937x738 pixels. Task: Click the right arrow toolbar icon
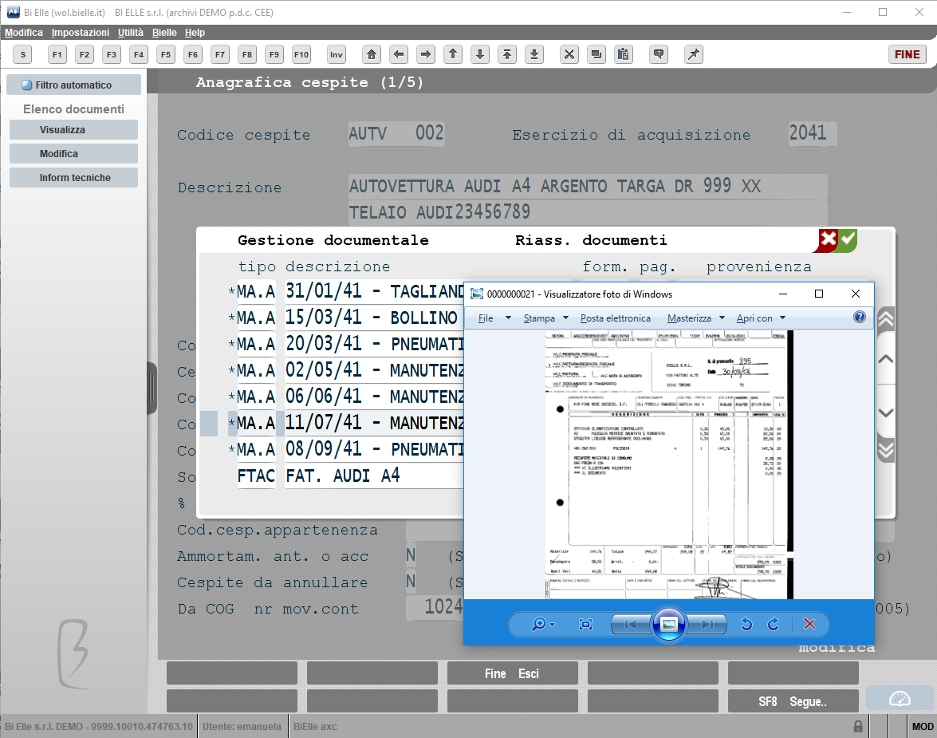pyautogui.click(x=425, y=55)
